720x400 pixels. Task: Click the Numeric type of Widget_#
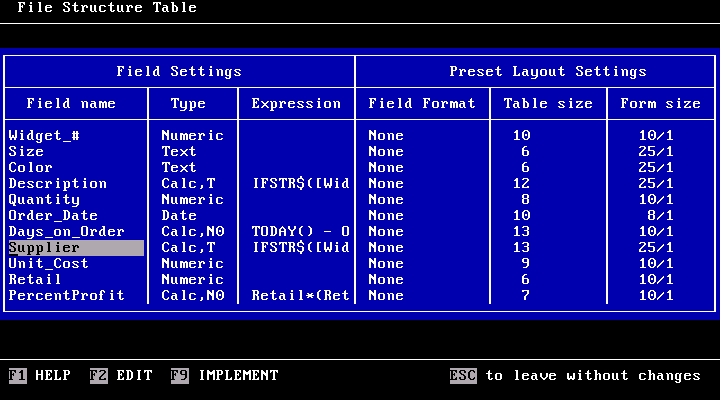[192, 135]
